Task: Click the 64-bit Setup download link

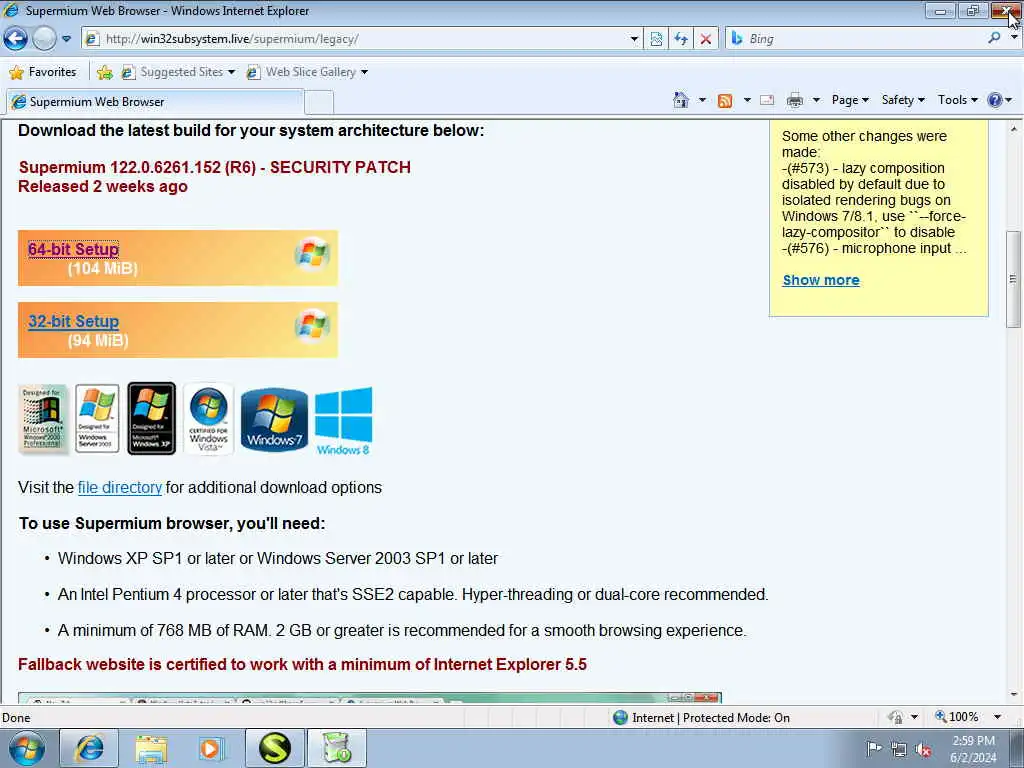Action: [x=73, y=249]
